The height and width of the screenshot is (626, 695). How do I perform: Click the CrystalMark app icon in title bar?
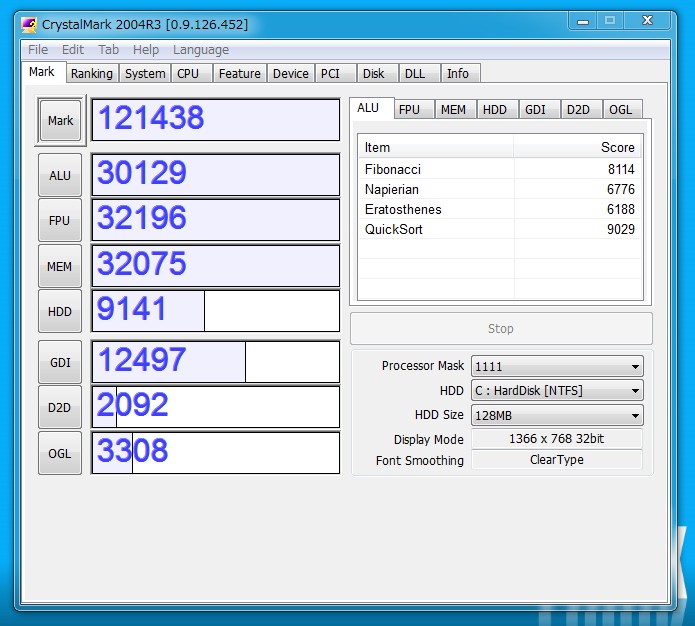click(x=29, y=24)
